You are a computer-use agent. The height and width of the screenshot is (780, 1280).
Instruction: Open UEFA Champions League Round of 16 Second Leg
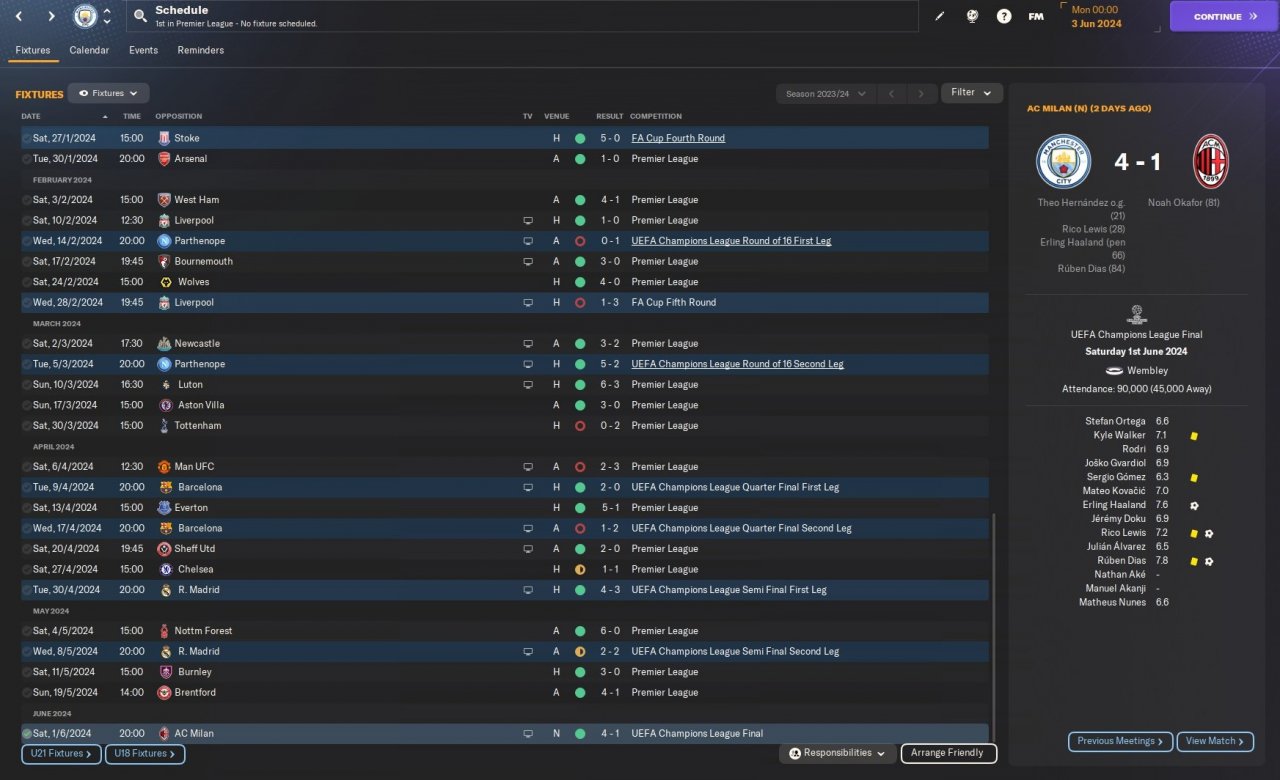click(x=737, y=364)
